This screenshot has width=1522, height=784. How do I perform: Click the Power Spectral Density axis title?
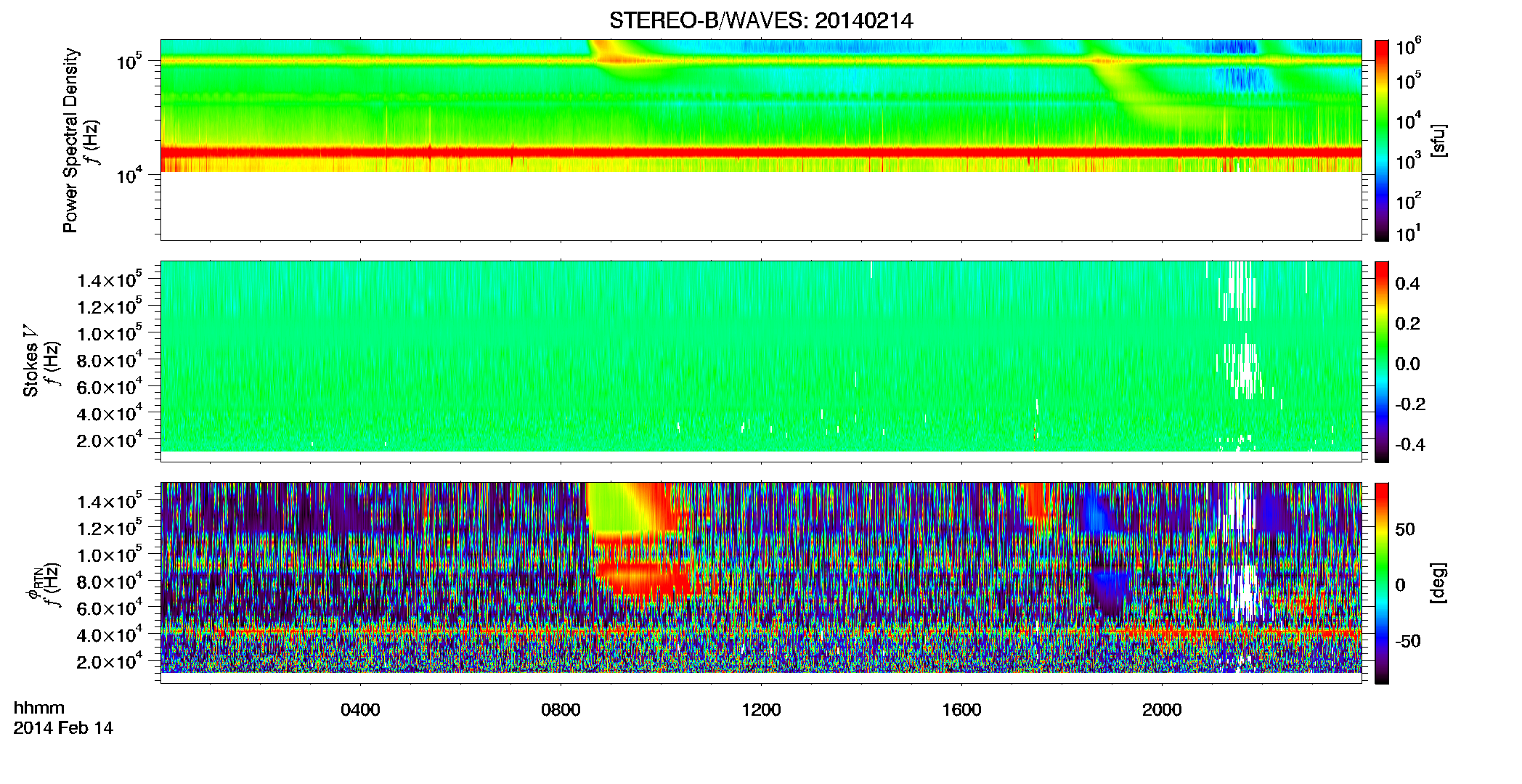(x=70, y=140)
